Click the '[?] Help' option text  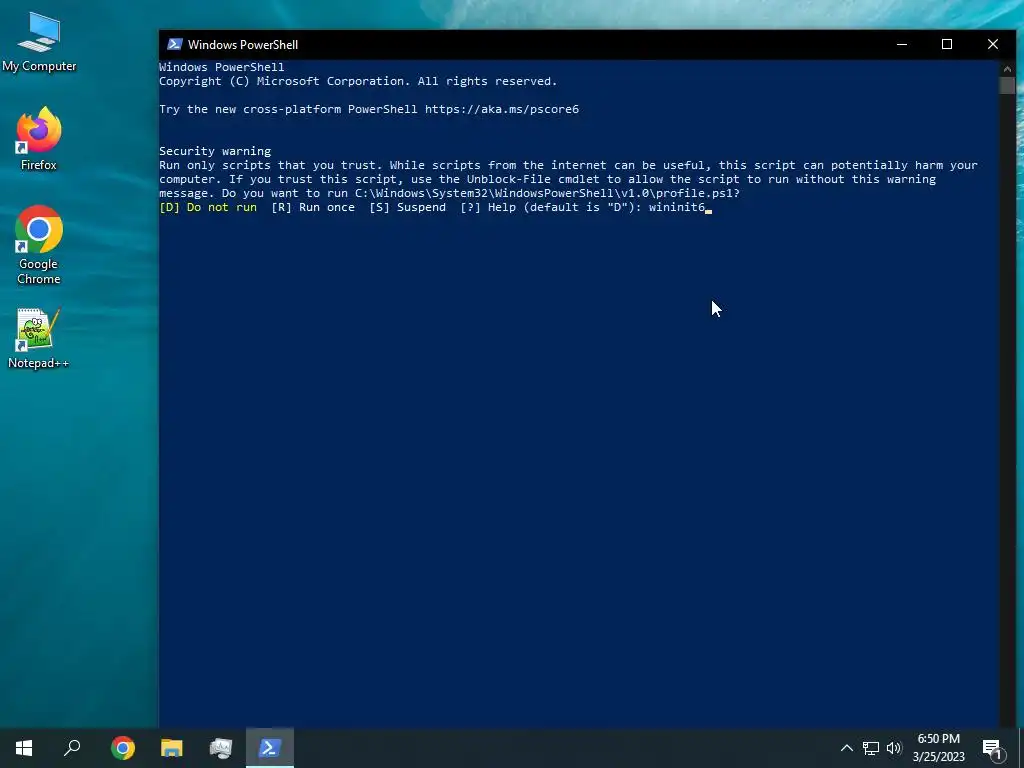[x=488, y=207]
